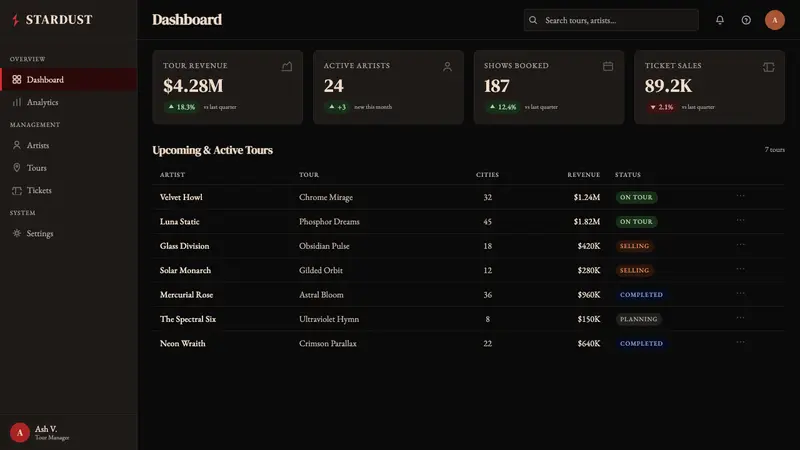Open Artists management page
The image size is (800, 450).
click(x=68, y=145)
